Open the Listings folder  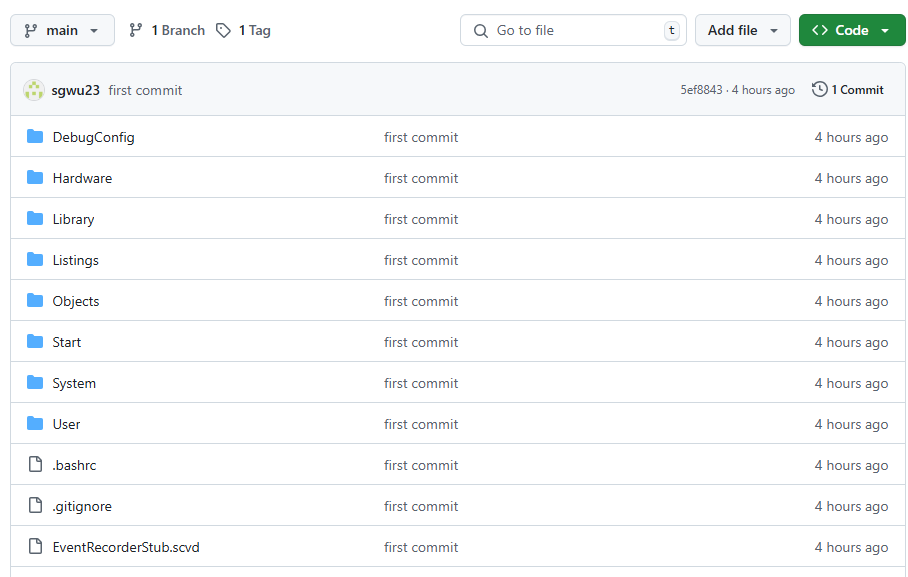pyautogui.click(x=75, y=261)
